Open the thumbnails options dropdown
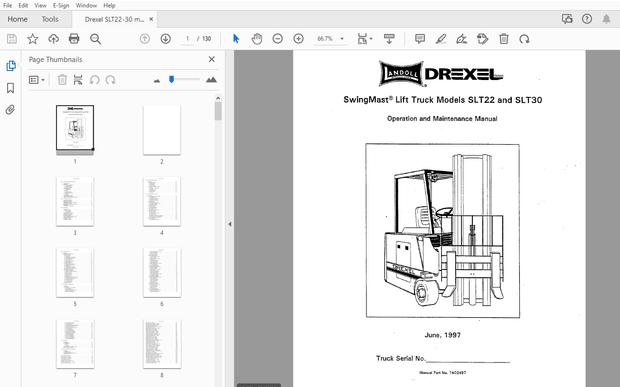This screenshot has height=387, width=620. (36, 80)
